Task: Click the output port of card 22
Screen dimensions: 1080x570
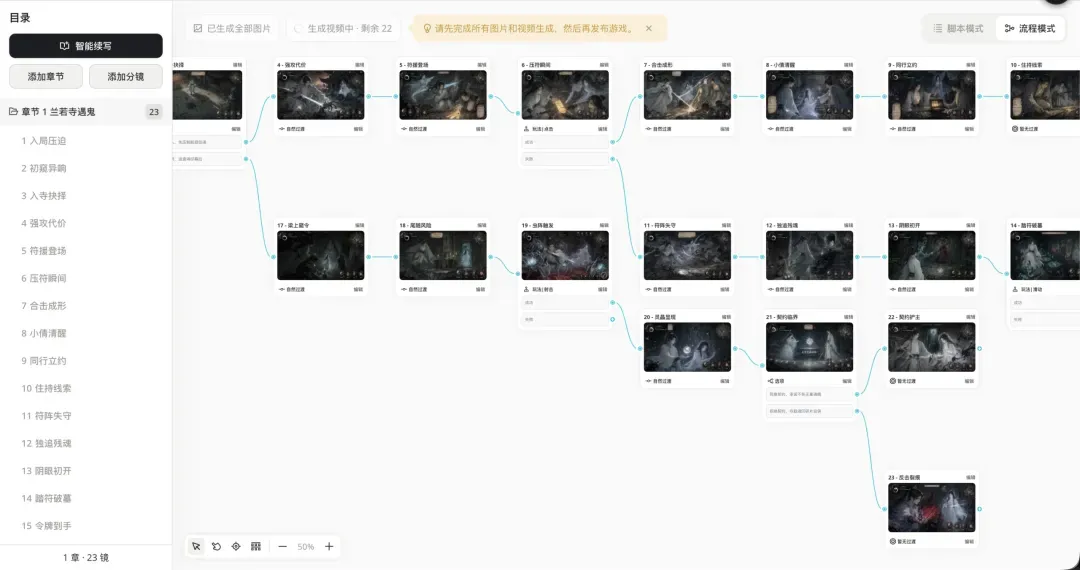Action: coord(979,348)
